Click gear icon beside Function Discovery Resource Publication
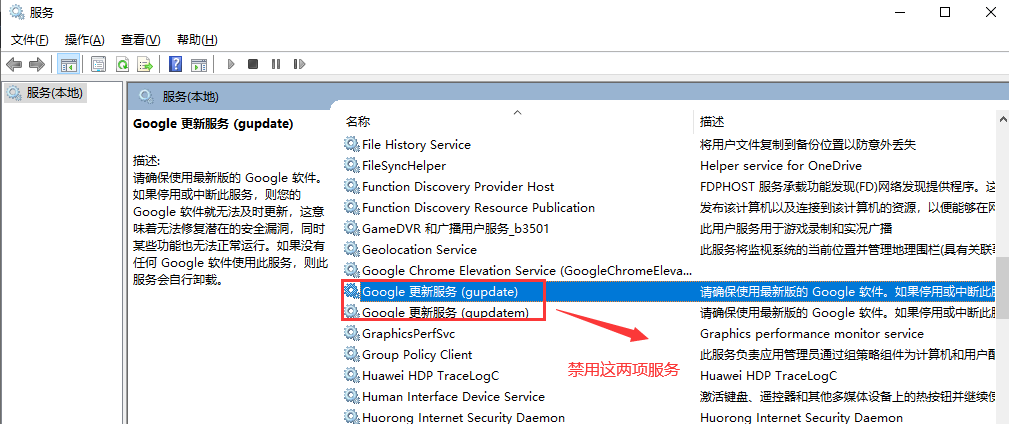This screenshot has height=424, width=1009. (x=351, y=207)
